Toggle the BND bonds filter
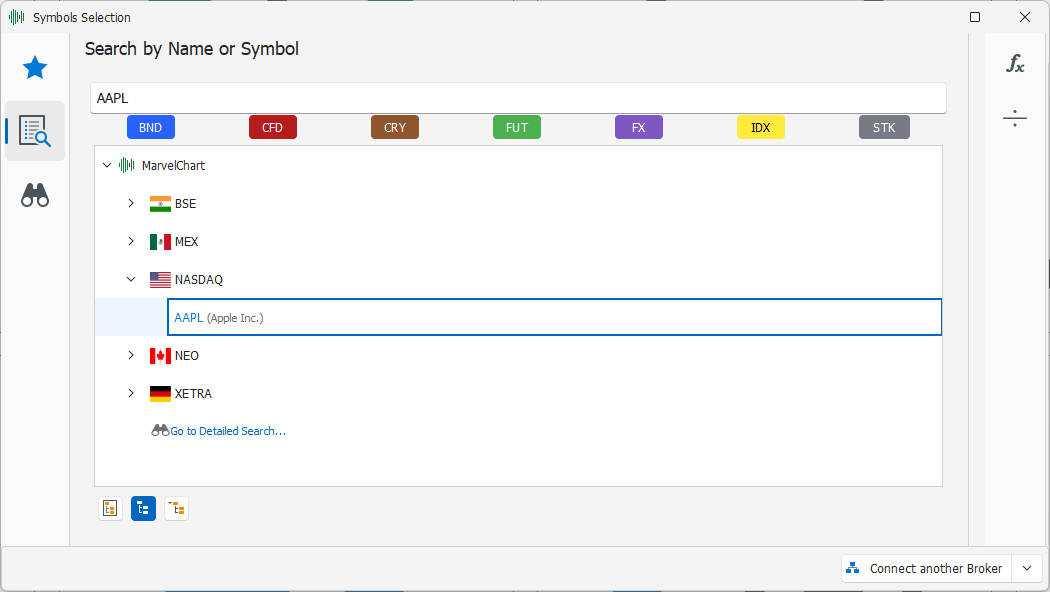The width and height of the screenshot is (1050, 592). coord(151,127)
